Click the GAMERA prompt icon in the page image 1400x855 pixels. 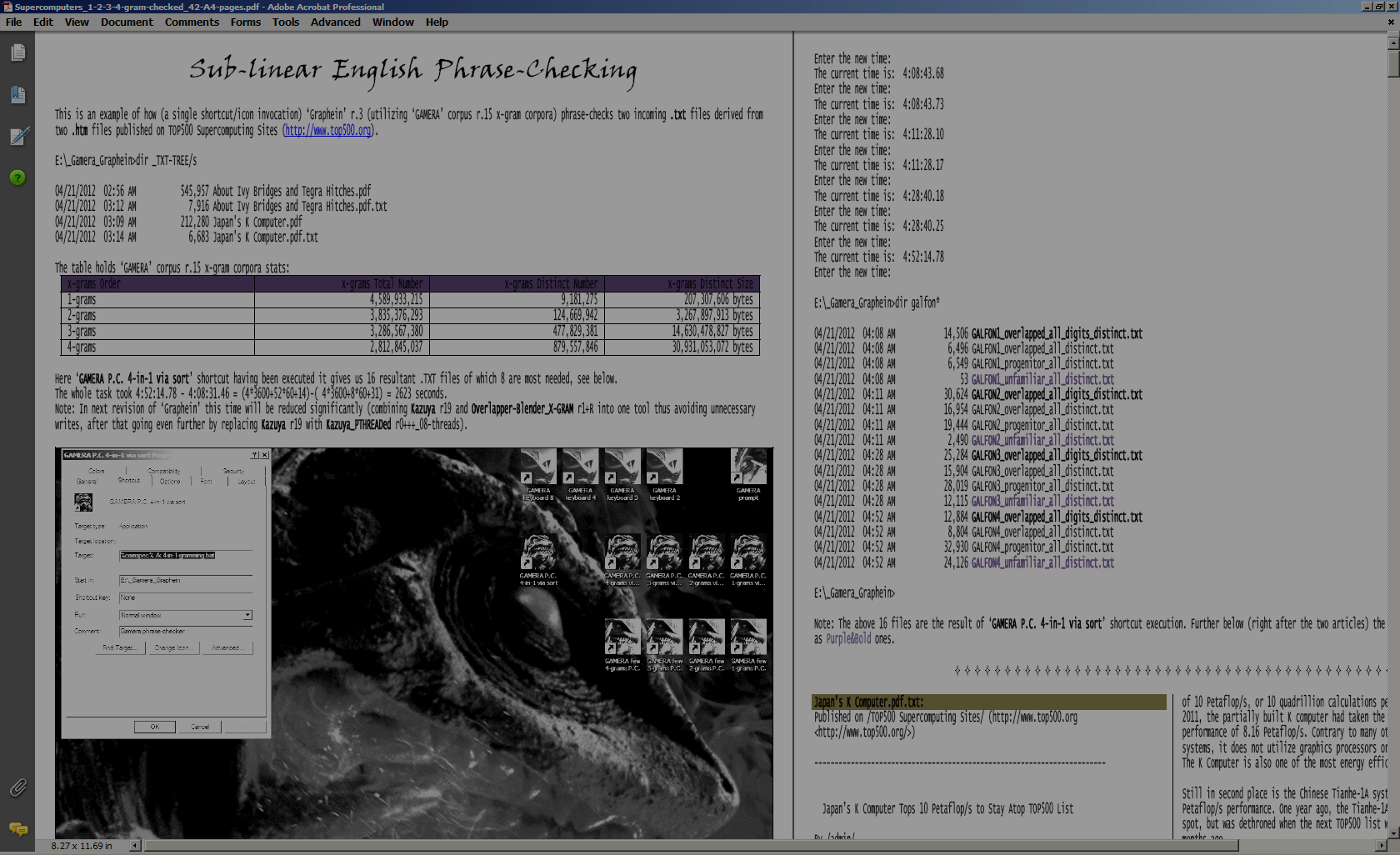click(x=748, y=475)
